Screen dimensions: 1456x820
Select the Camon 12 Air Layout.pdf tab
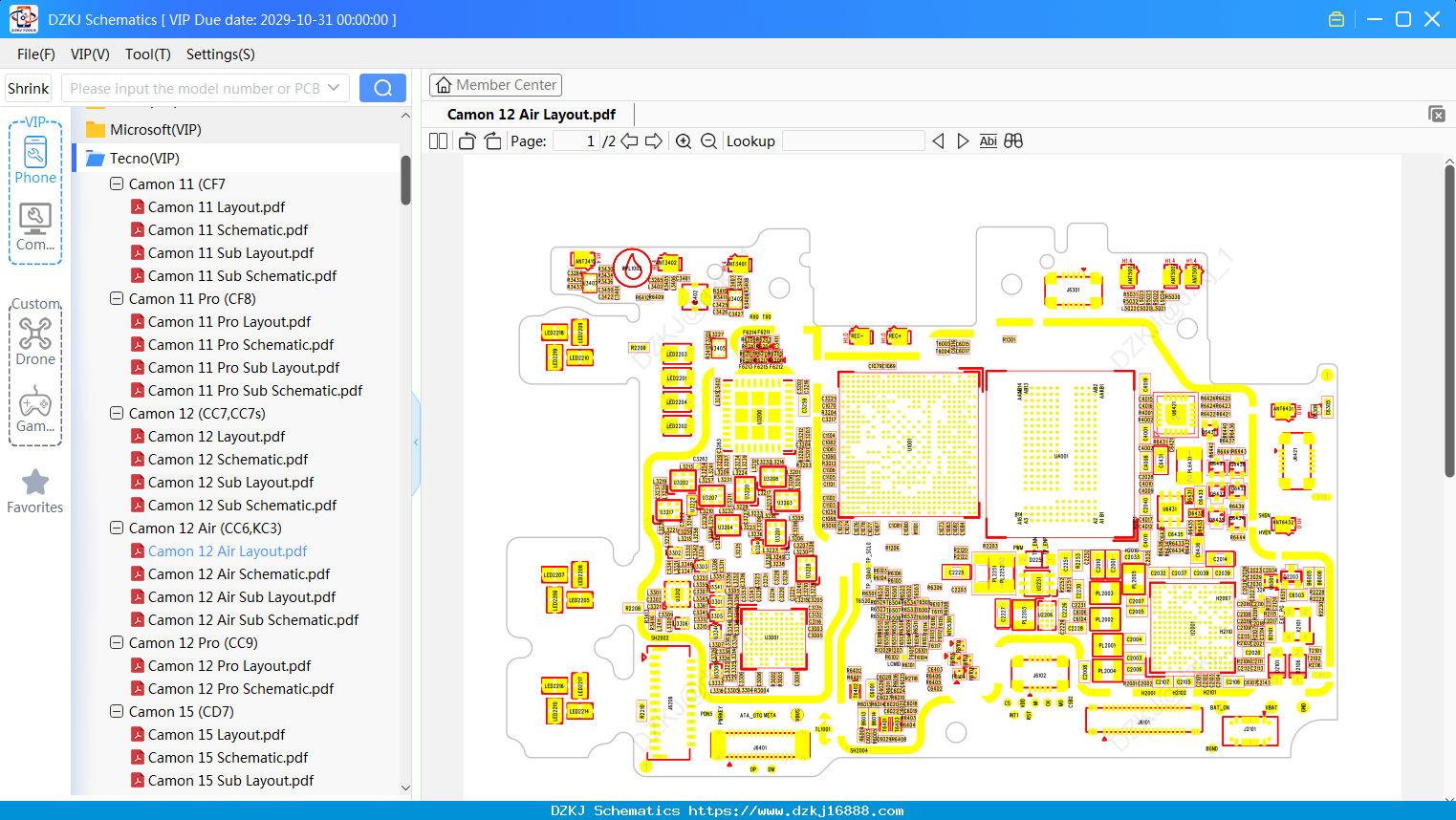[x=532, y=115]
